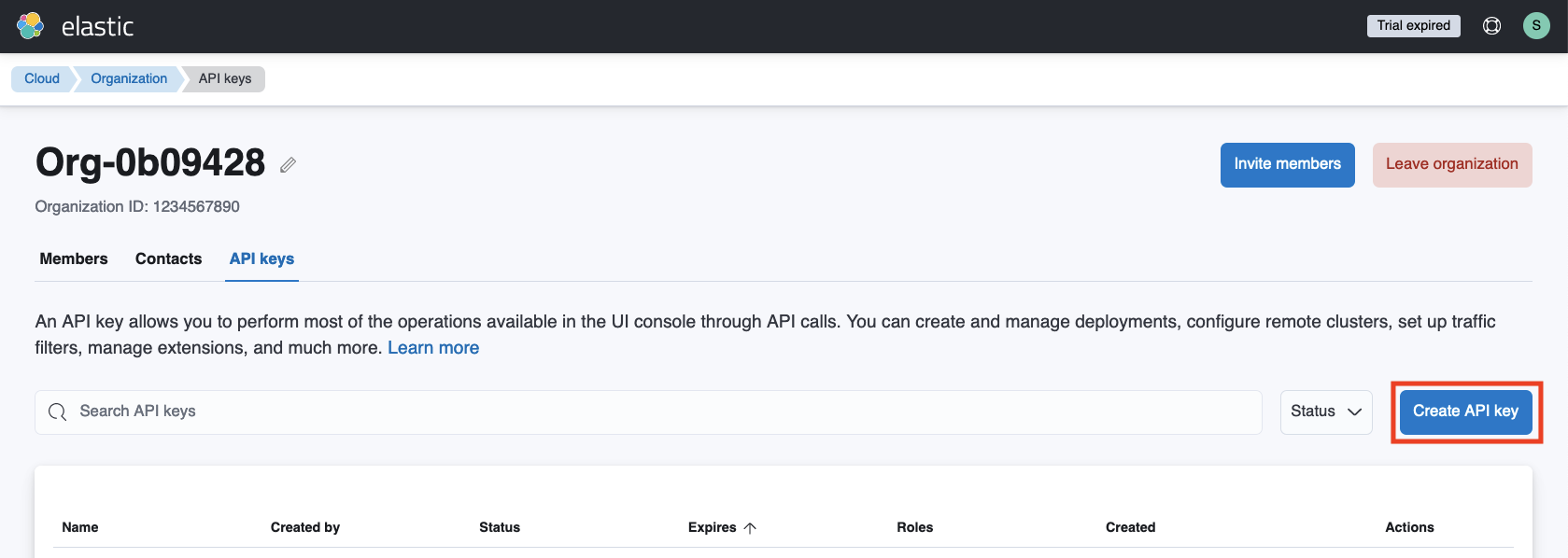The width and height of the screenshot is (1568, 558).
Task: Open the Status filter dropdown
Action: (1326, 412)
